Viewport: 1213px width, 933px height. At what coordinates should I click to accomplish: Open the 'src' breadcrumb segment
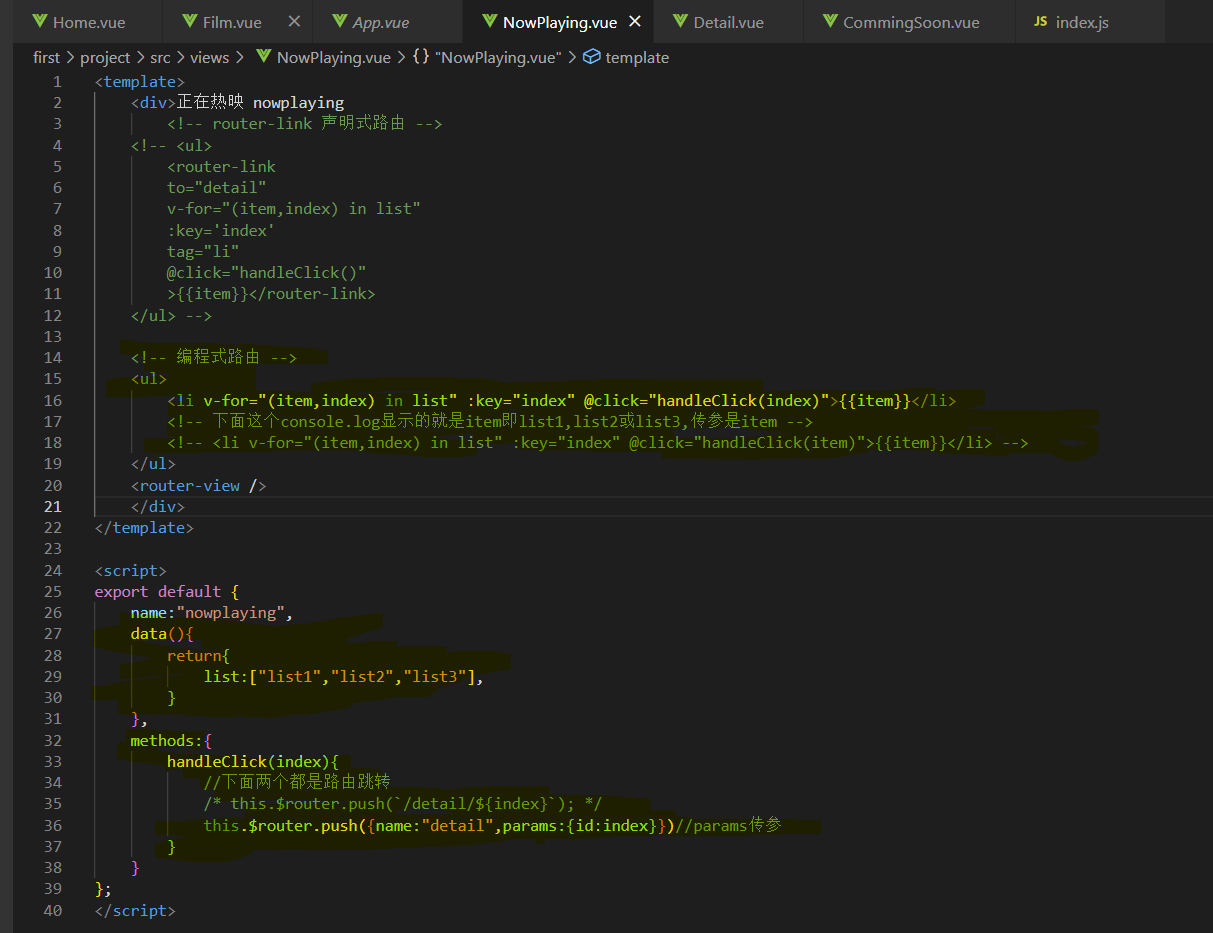click(x=160, y=57)
